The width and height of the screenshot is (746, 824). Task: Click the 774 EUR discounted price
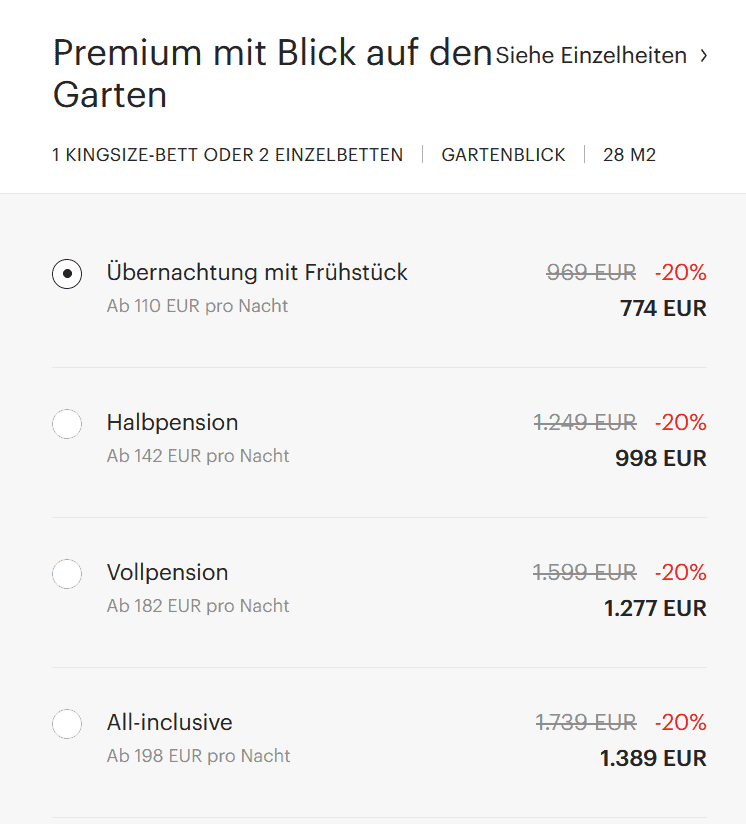coord(663,309)
